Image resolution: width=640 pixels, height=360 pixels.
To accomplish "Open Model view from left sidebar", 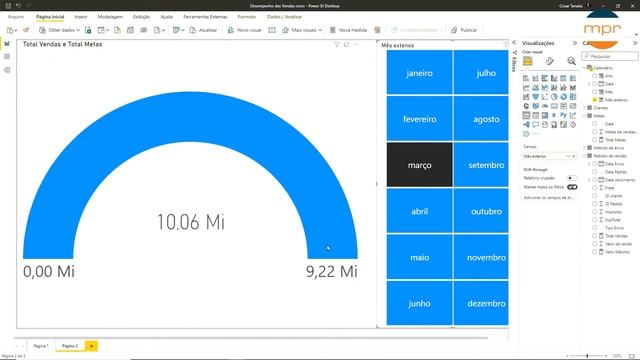I will coord(7,70).
